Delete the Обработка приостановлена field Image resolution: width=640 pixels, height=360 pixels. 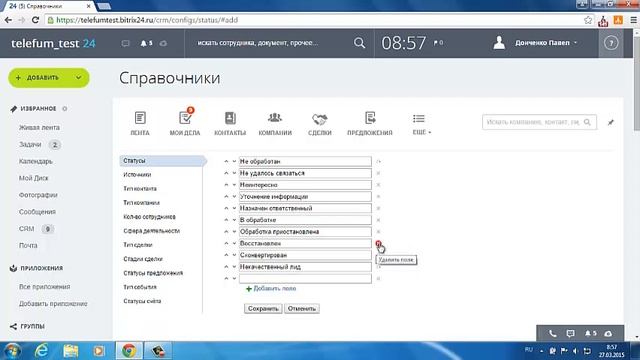(378, 231)
